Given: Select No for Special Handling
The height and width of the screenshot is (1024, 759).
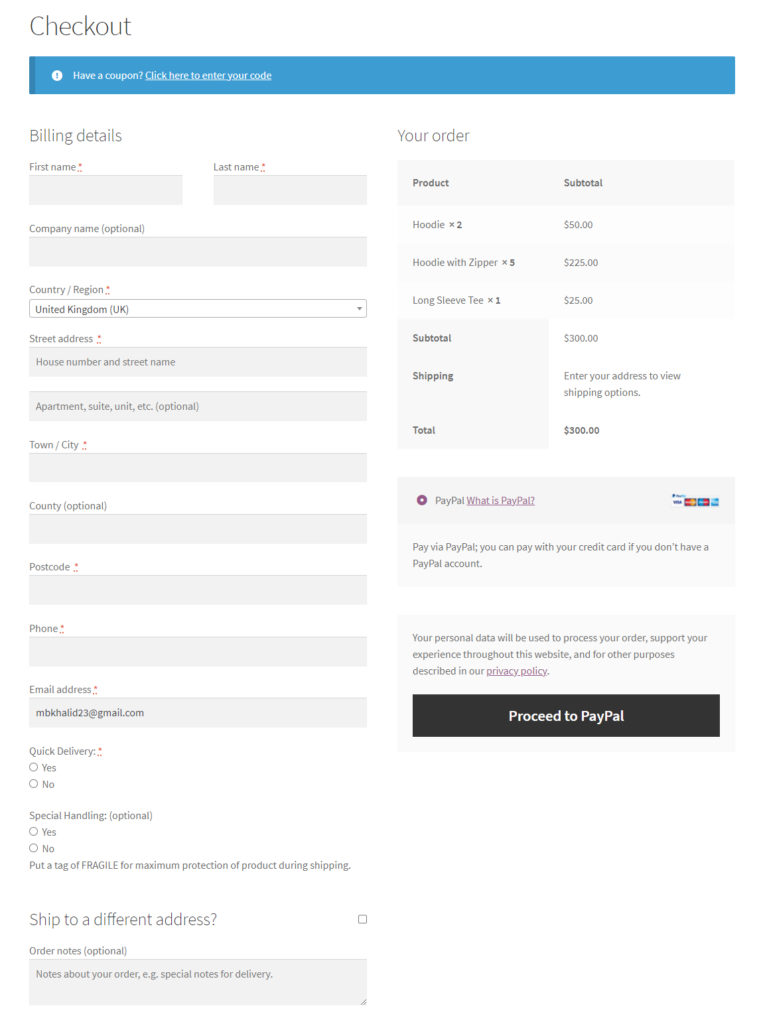Looking at the screenshot, I should tap(33, 848).
